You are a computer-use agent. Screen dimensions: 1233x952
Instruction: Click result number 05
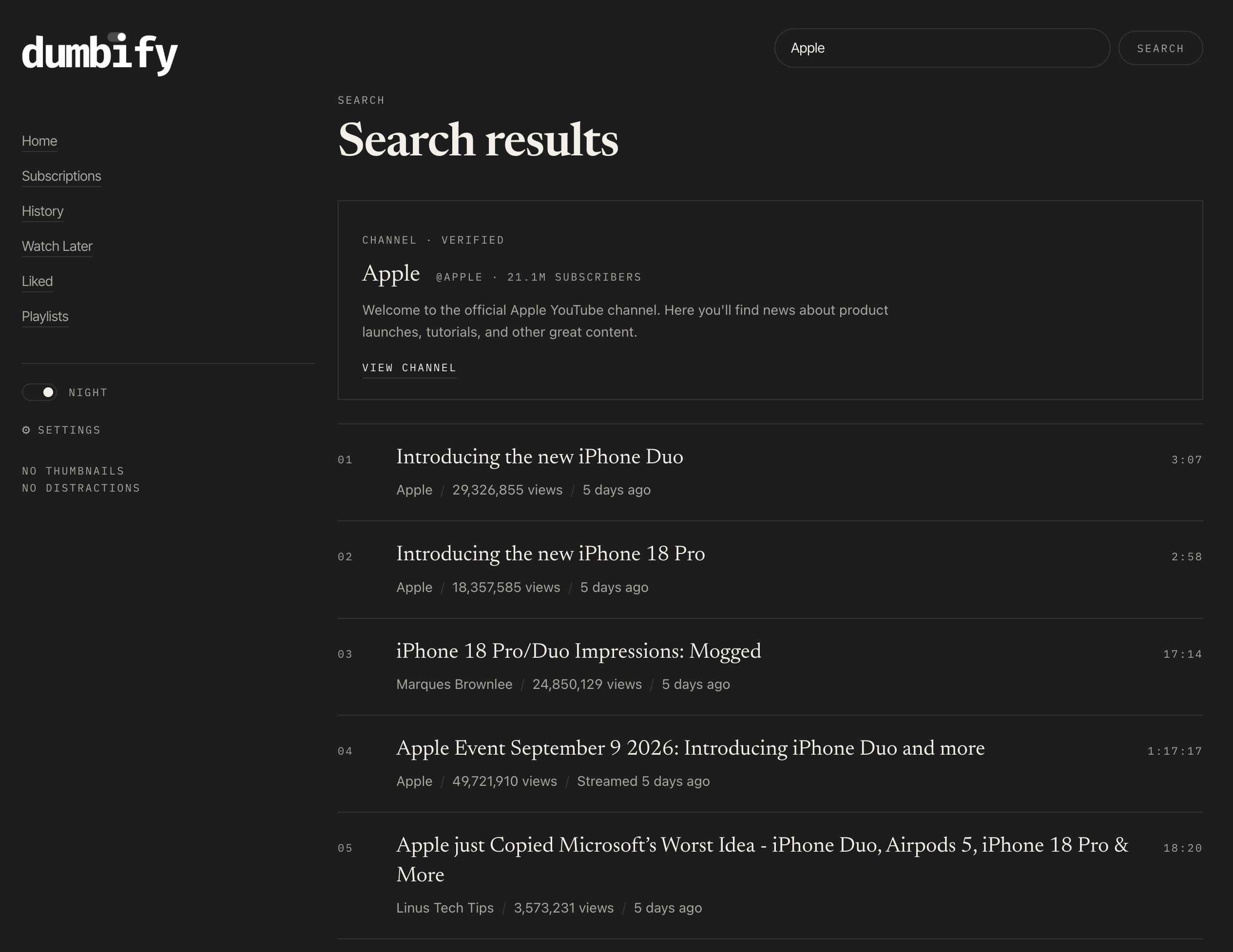tap(345, 848)
